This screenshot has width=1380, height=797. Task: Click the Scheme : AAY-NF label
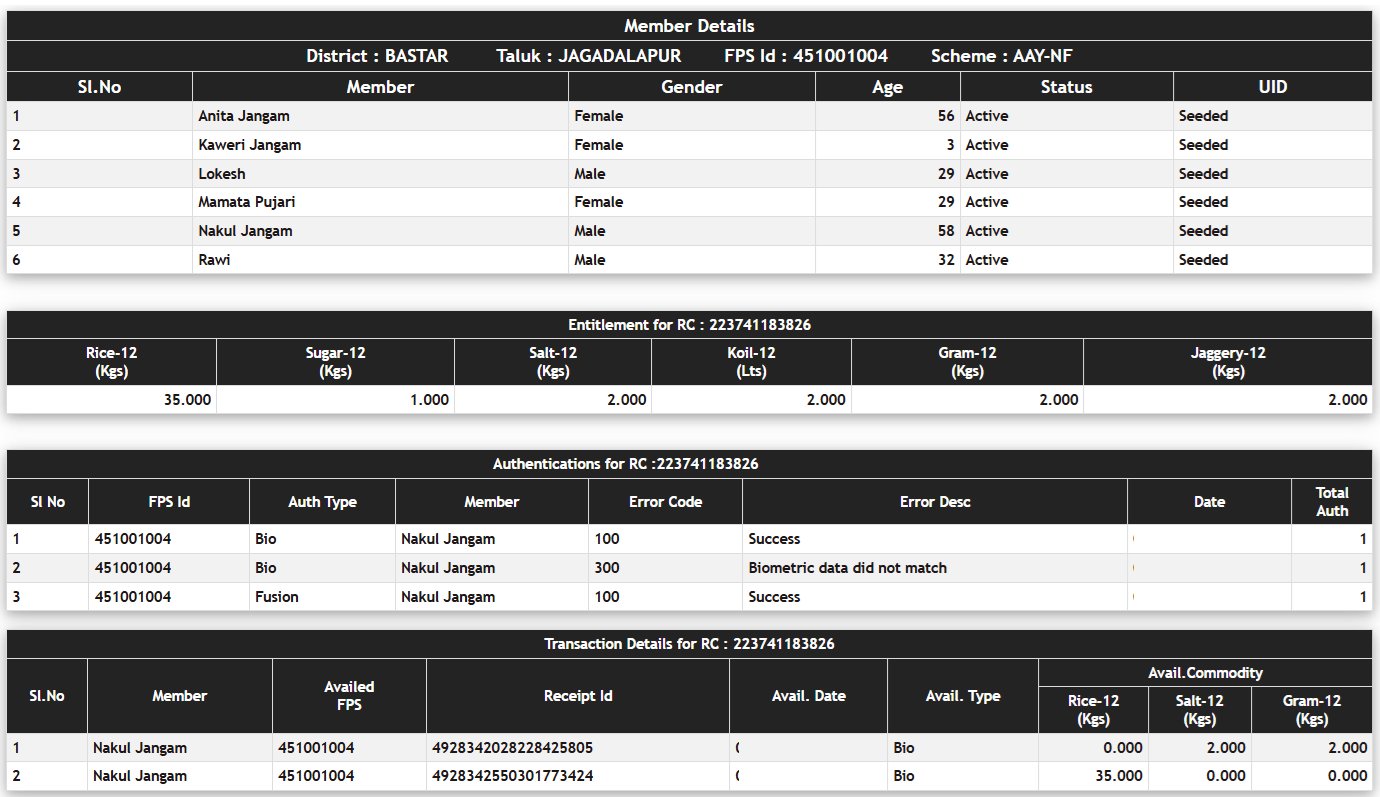click(1001, 56)
